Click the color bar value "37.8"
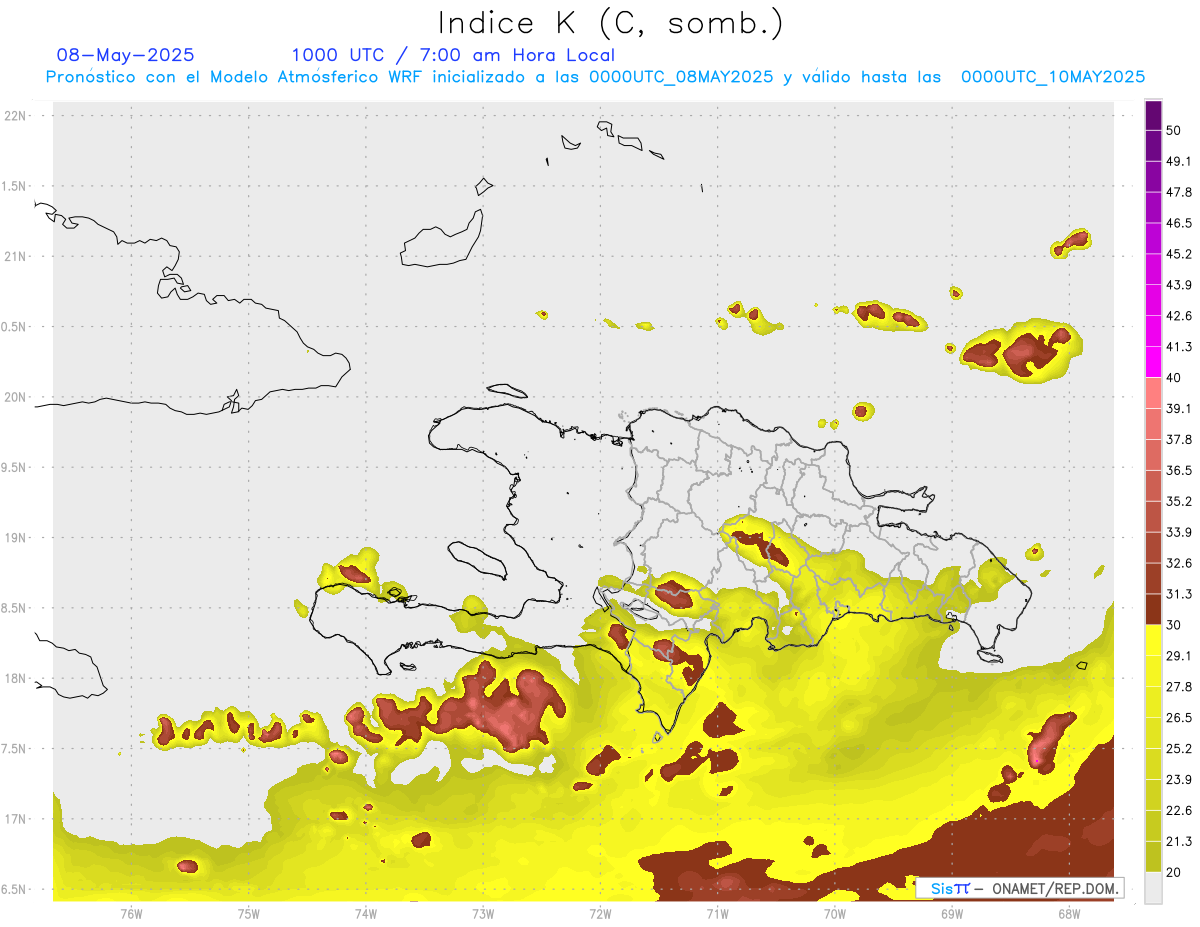The height and width of the screenshot is (927, 1200). (1179, 439)
